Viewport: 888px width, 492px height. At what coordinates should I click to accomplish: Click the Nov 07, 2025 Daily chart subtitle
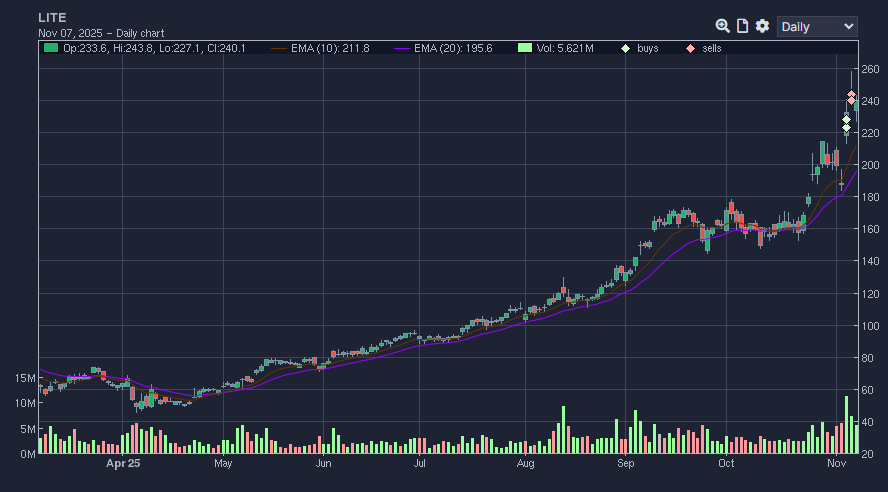tap(101, 33)
